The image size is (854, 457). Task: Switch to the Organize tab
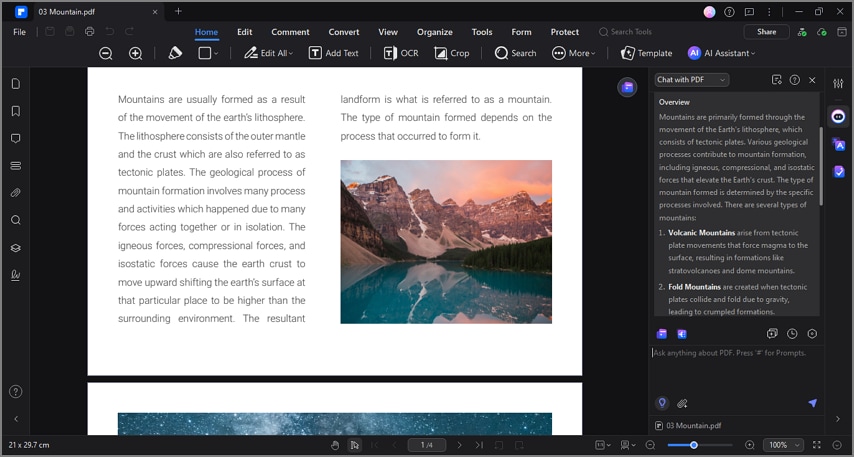435,32
